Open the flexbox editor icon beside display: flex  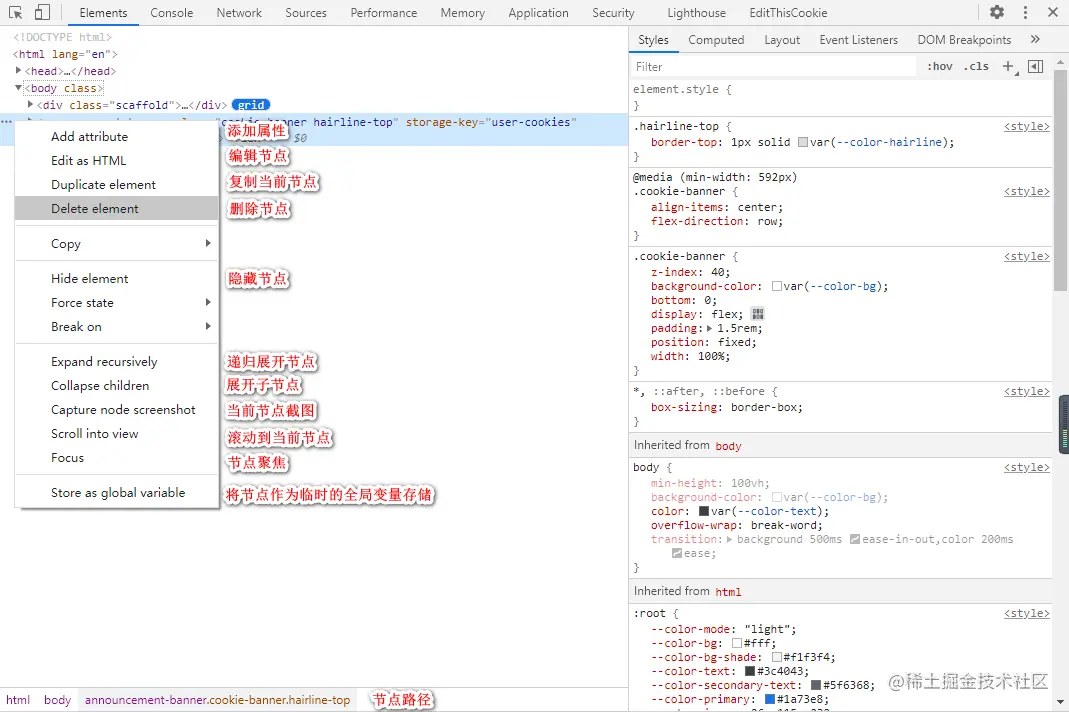tap(757, 314)
